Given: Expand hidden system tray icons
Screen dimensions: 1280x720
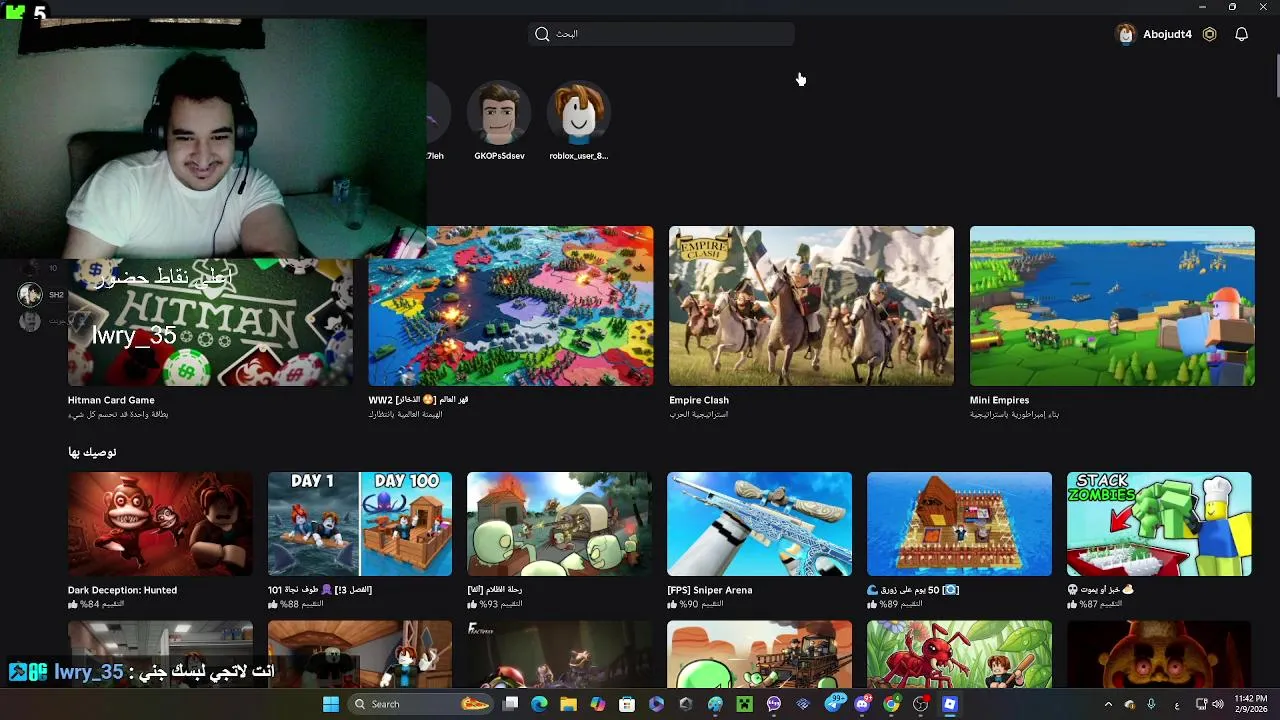Looking at the screenshot, I should [x=1107, y=704].
